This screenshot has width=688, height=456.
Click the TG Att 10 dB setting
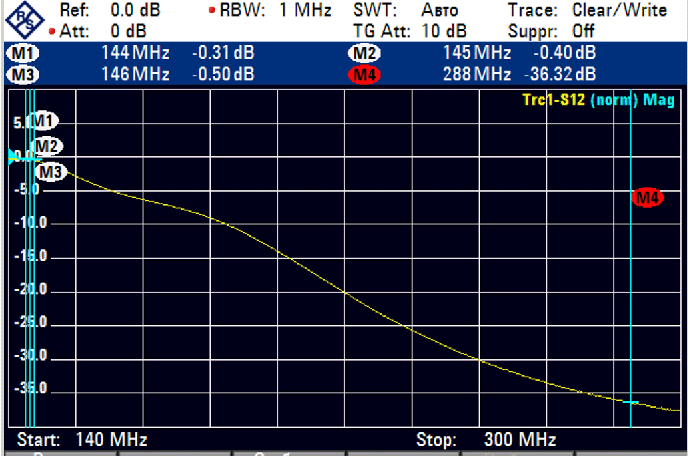pyautogui.click(x=410, y=30)
